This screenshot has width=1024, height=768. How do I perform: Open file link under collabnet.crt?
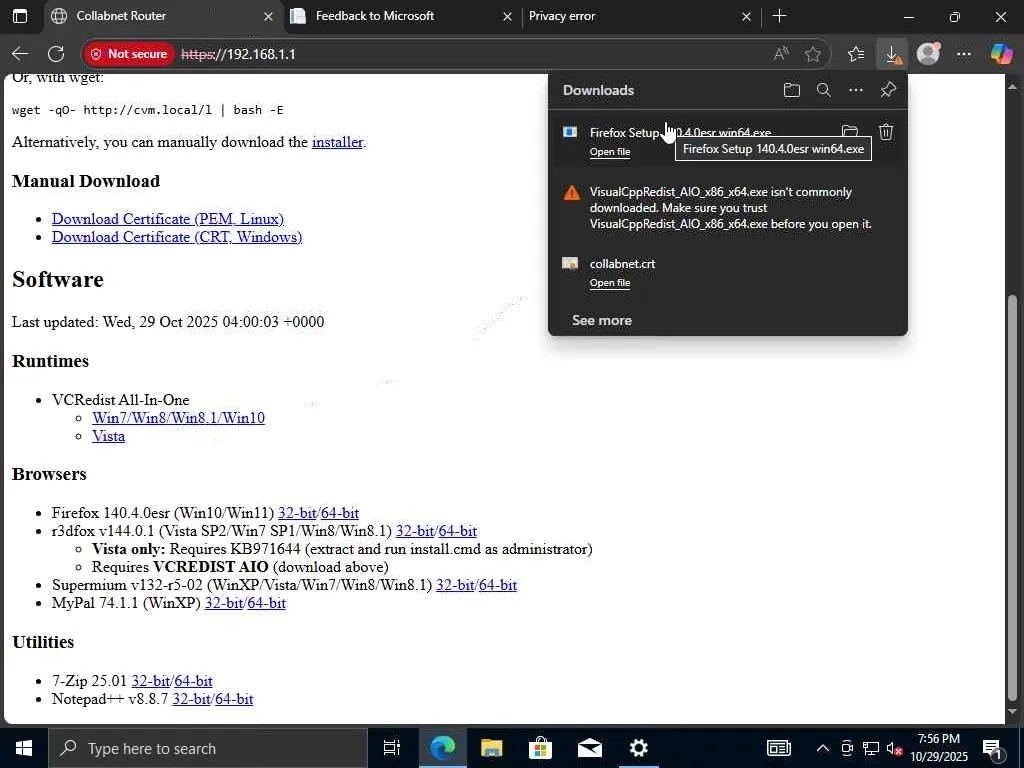[x=610, y=283]
